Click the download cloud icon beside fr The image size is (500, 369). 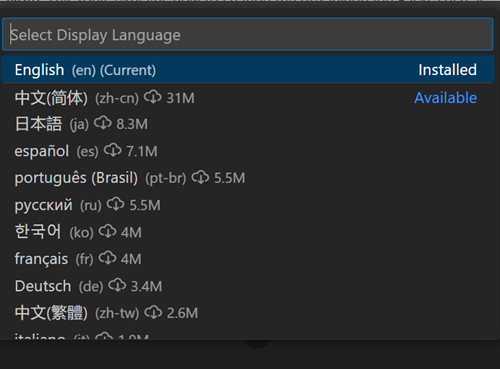pyautogui.click(x=108, y=259)
